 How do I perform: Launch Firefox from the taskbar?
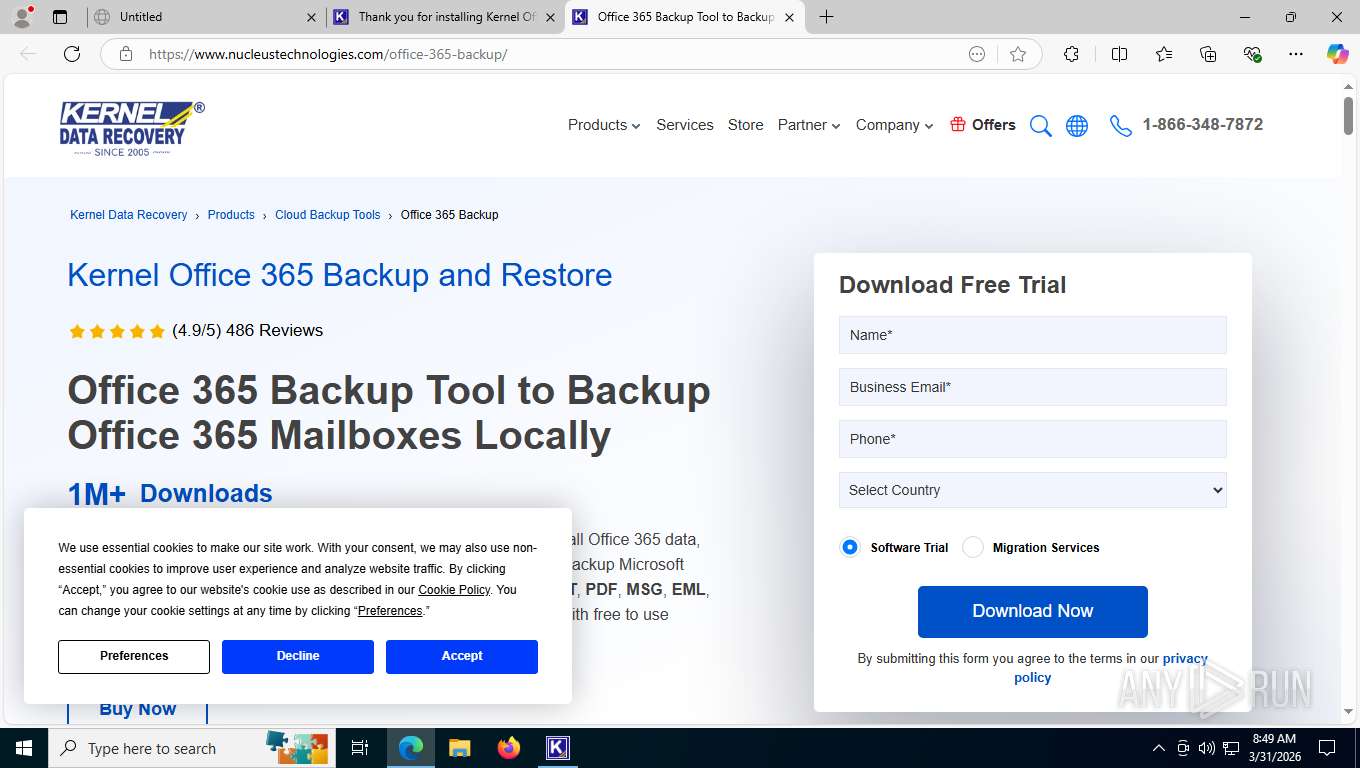[509, 748]
